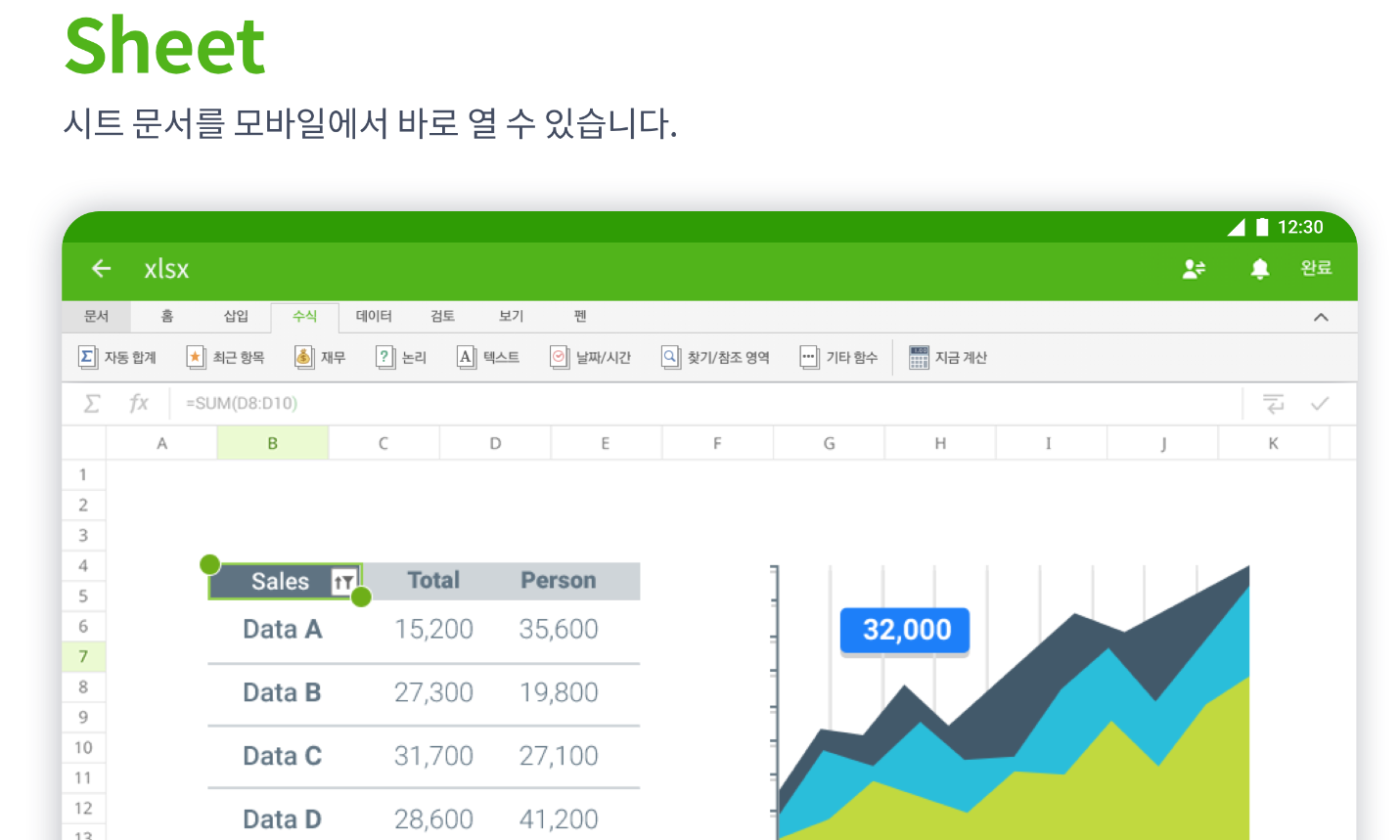Open the Sales sort filter dropdown

343,582
